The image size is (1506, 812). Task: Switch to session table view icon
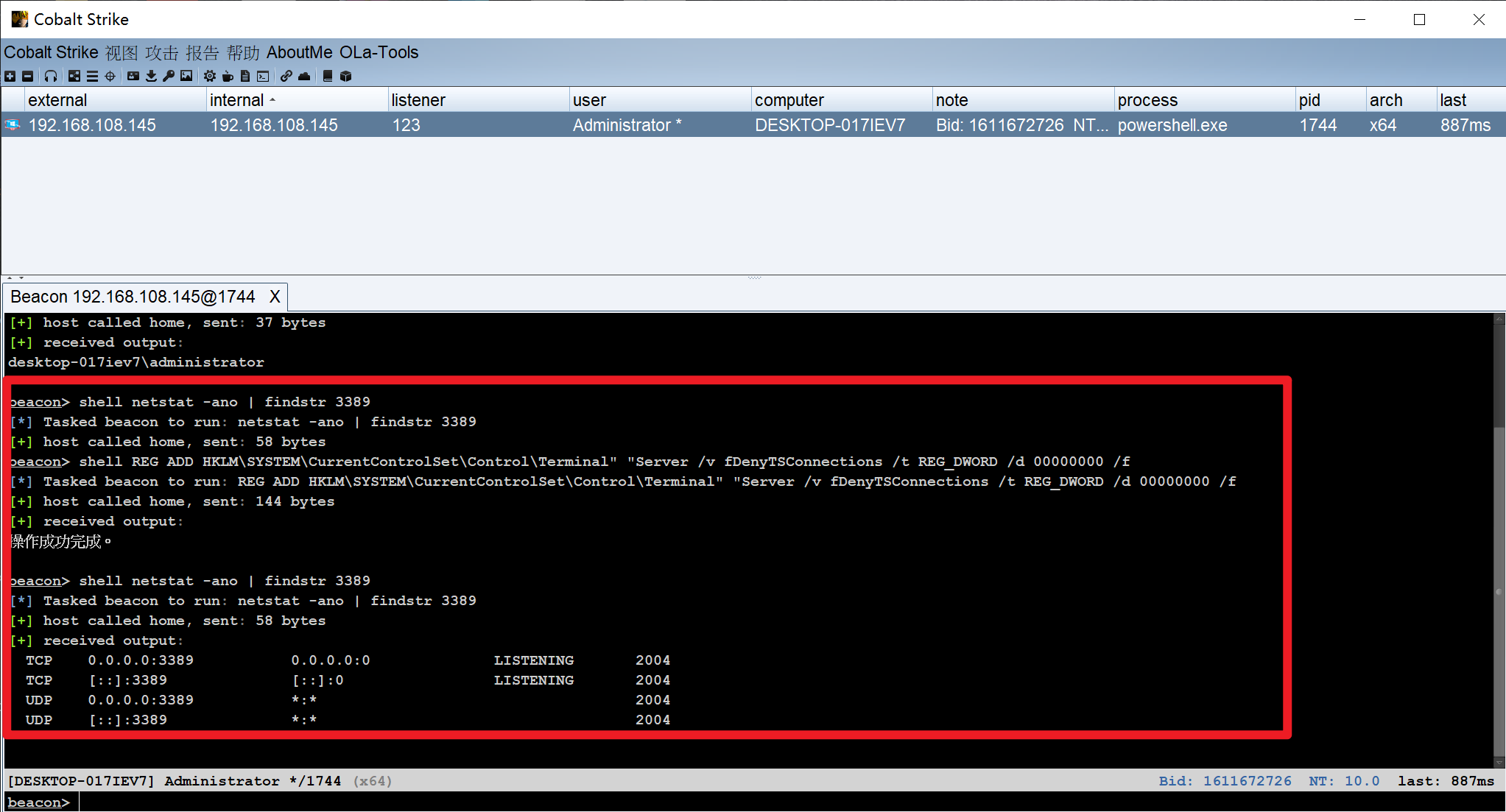pyautogui.click(x=92, y=76)
